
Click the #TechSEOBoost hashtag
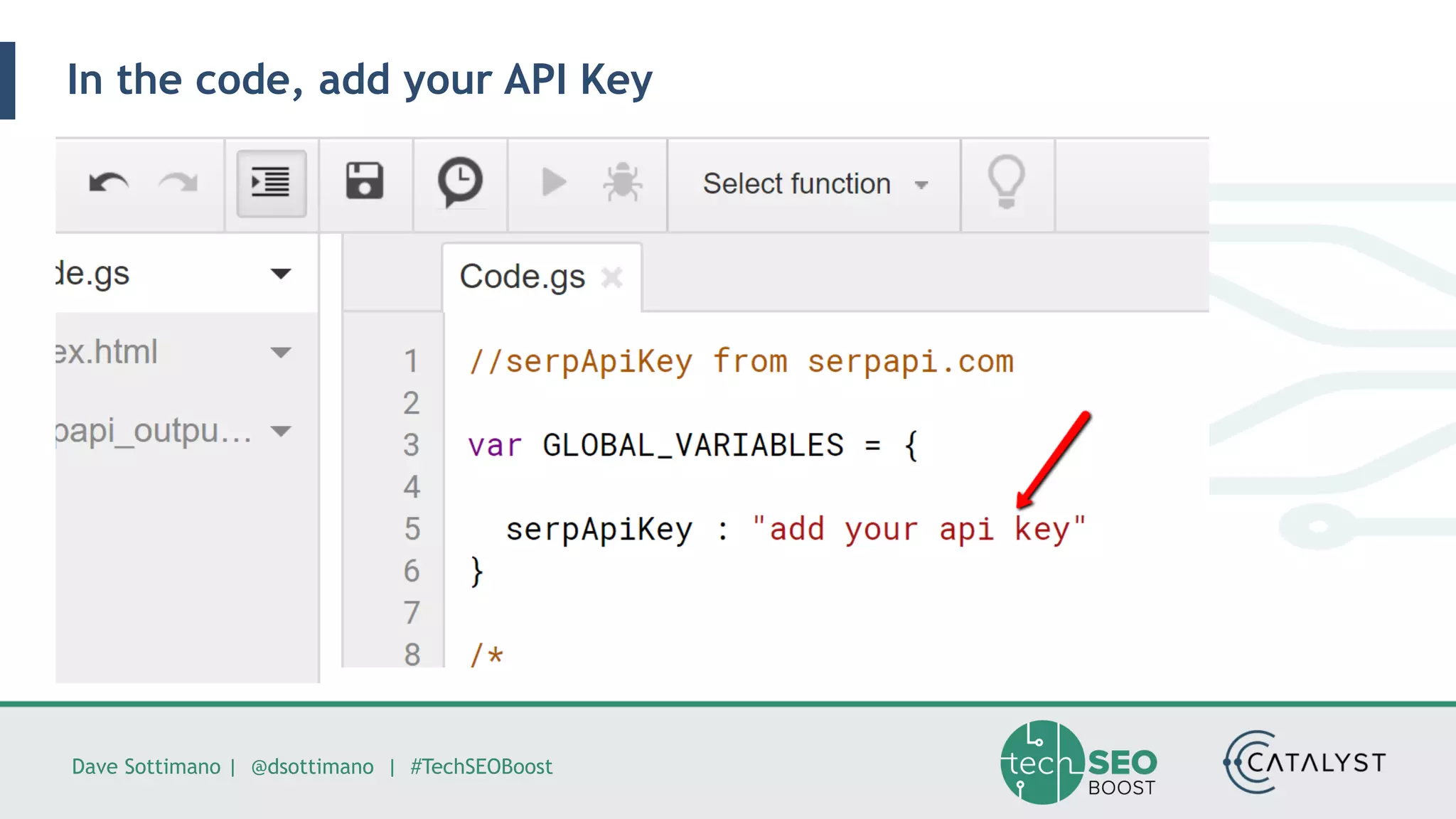(481, 766)
